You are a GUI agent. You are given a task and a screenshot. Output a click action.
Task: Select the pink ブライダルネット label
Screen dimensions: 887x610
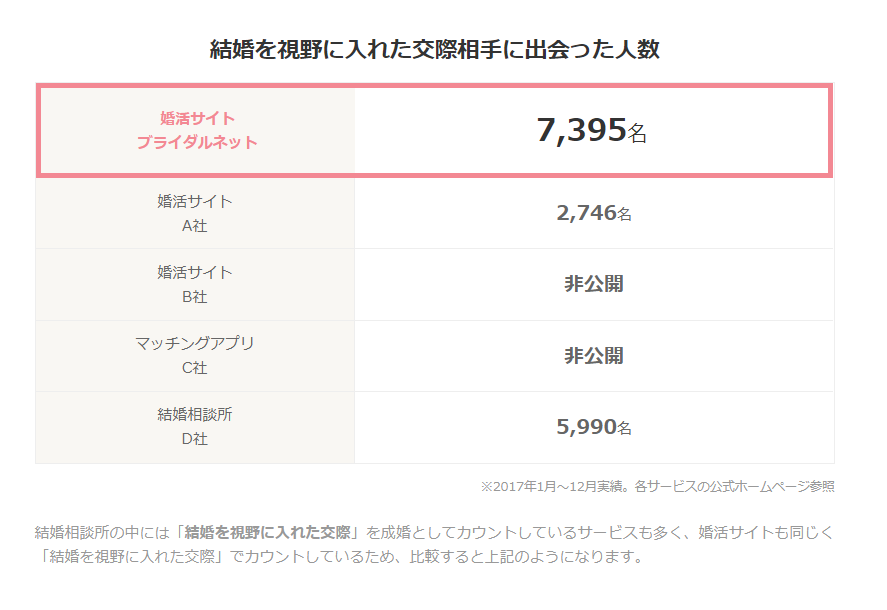pos(197,142)
